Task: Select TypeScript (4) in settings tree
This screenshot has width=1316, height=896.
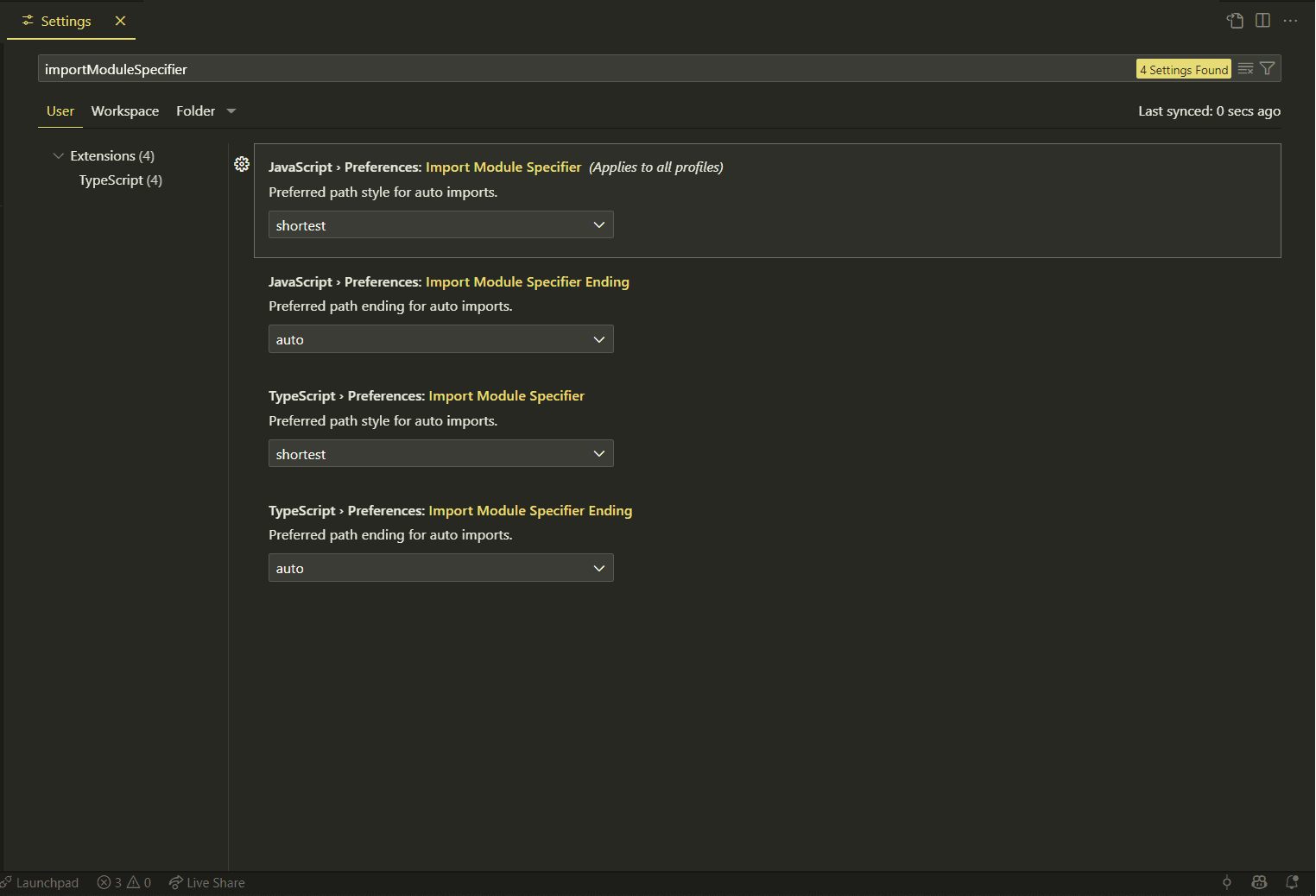Action: [121, 180]
